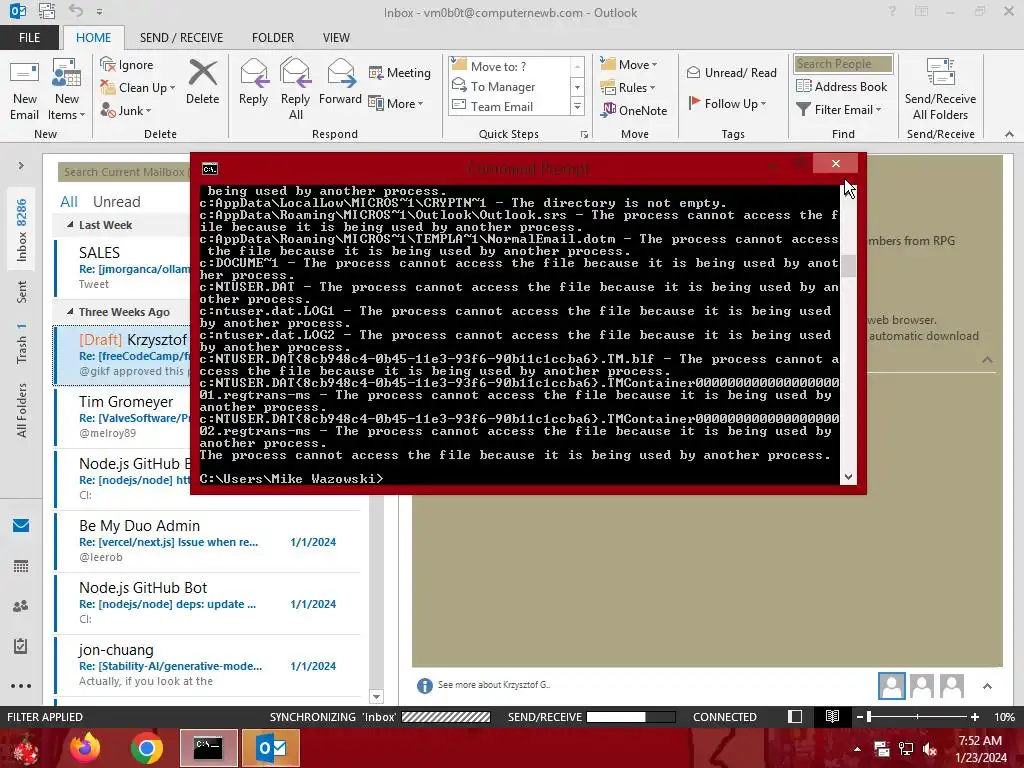Open Sent folder in folder pane
Viewport: 1024px width, 768px height.
[x=22, y=292]
